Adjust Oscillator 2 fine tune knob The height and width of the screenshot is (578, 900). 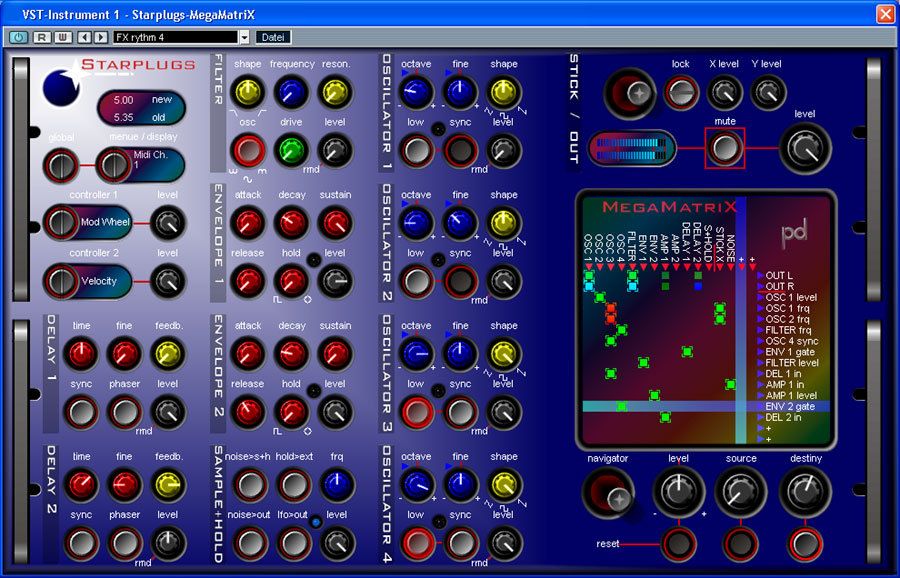click(x=461, y=222)
